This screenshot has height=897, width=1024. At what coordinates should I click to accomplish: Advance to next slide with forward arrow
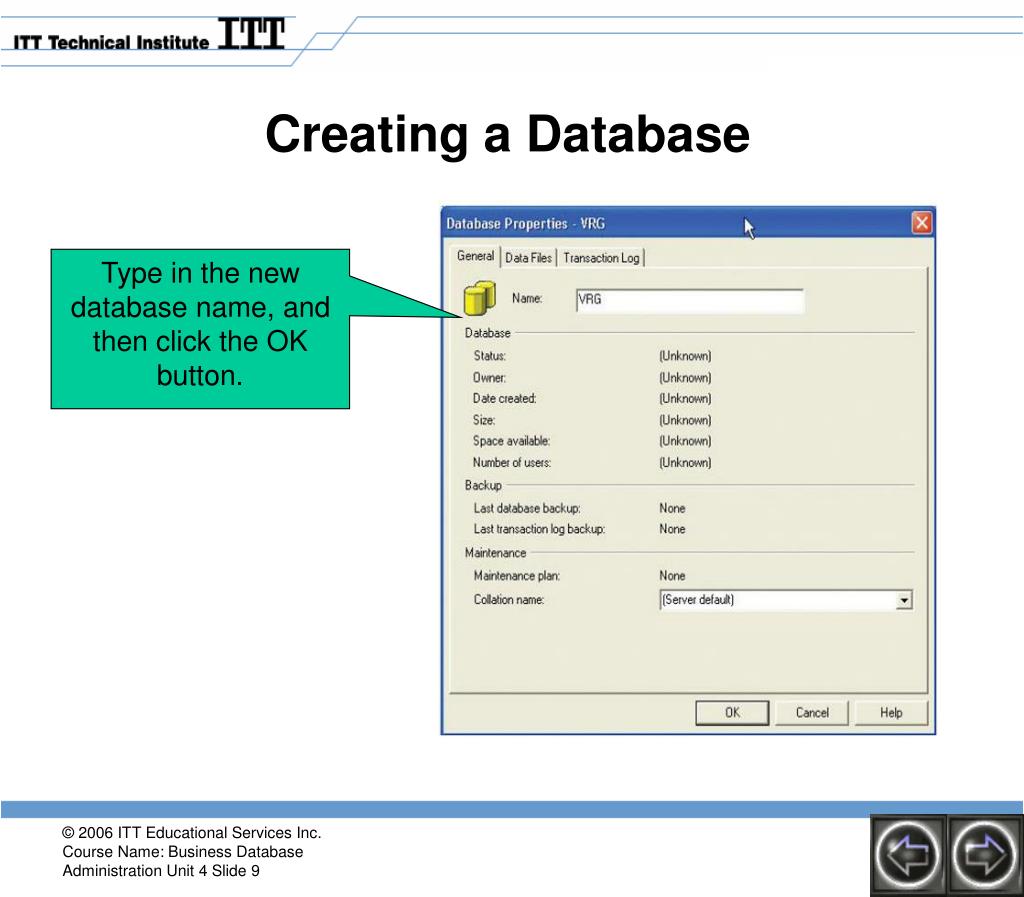(985, 855)
